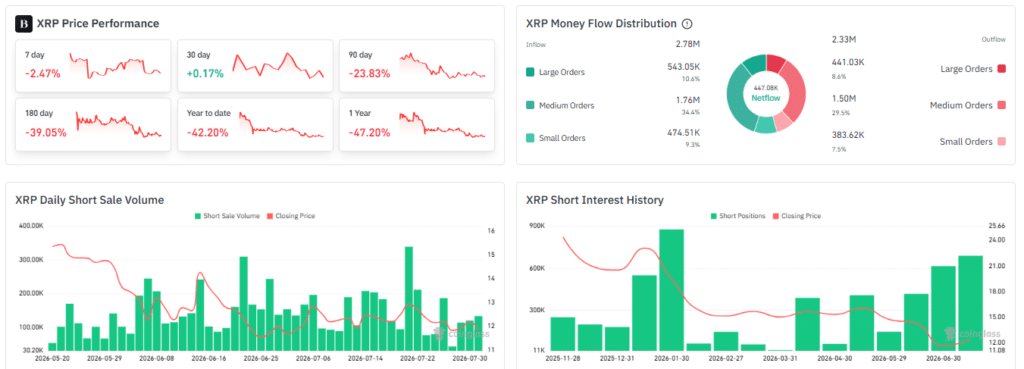The width and height of the screenshot is (1024, 369).
Task: Click the -39.05% 180 day value
Action: [46, 133]
